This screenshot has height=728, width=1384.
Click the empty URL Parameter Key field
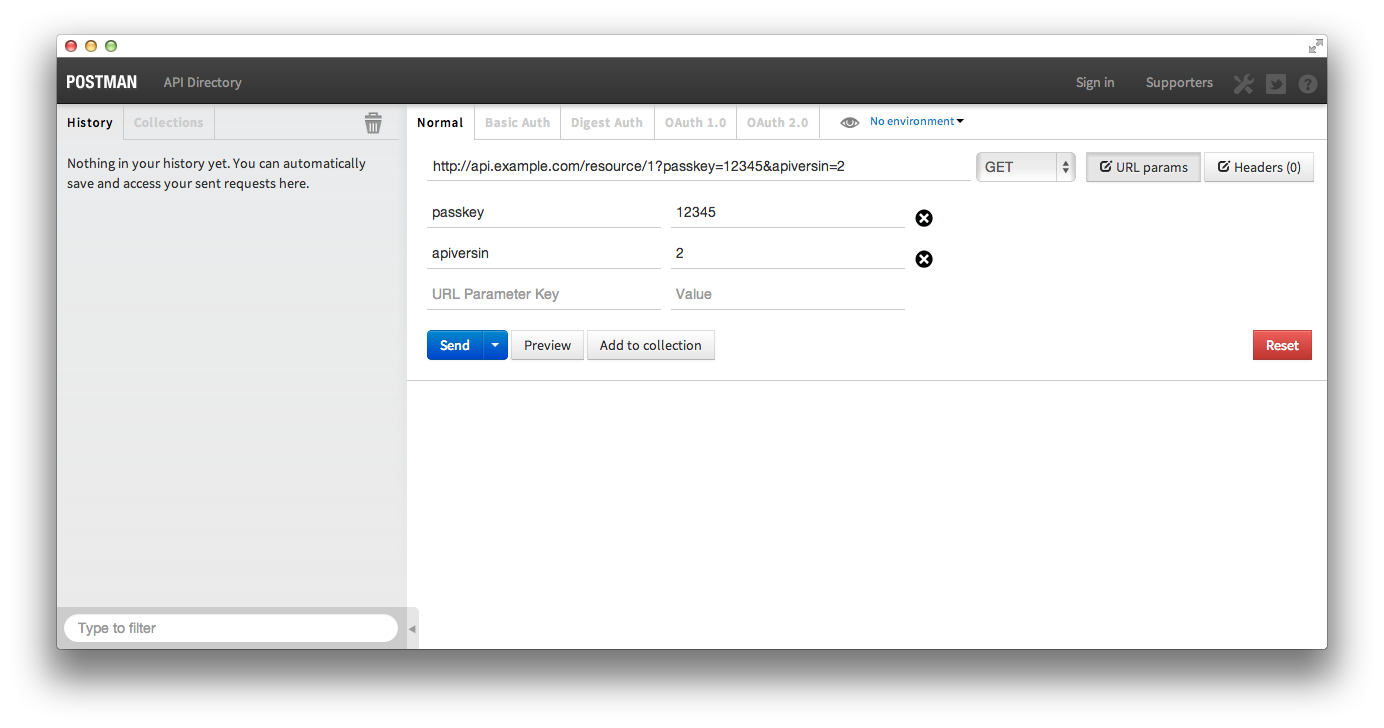pyautogui.click(x=544, y=294)
